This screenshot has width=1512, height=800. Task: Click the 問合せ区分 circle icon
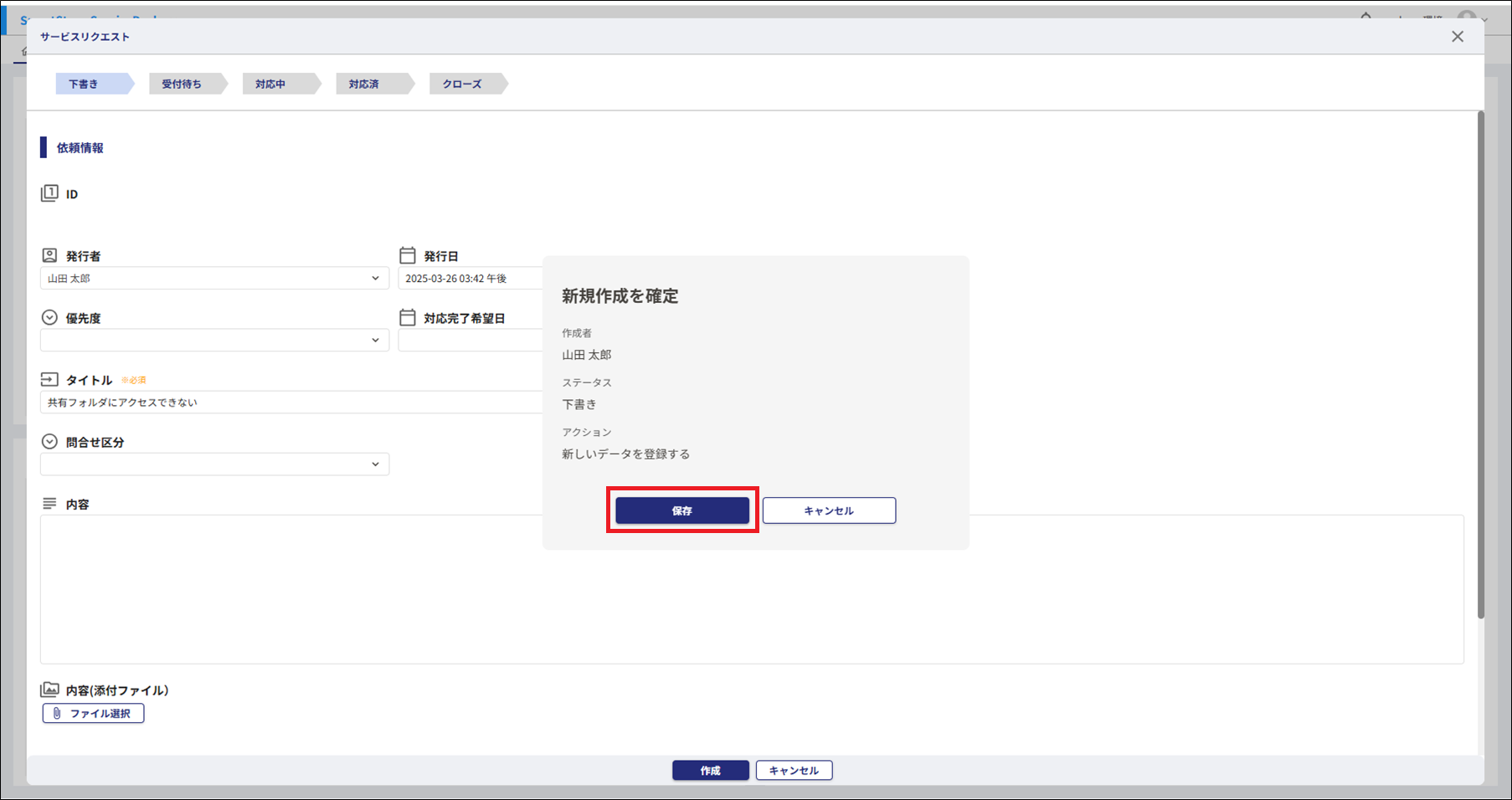[x=49, y=442]
